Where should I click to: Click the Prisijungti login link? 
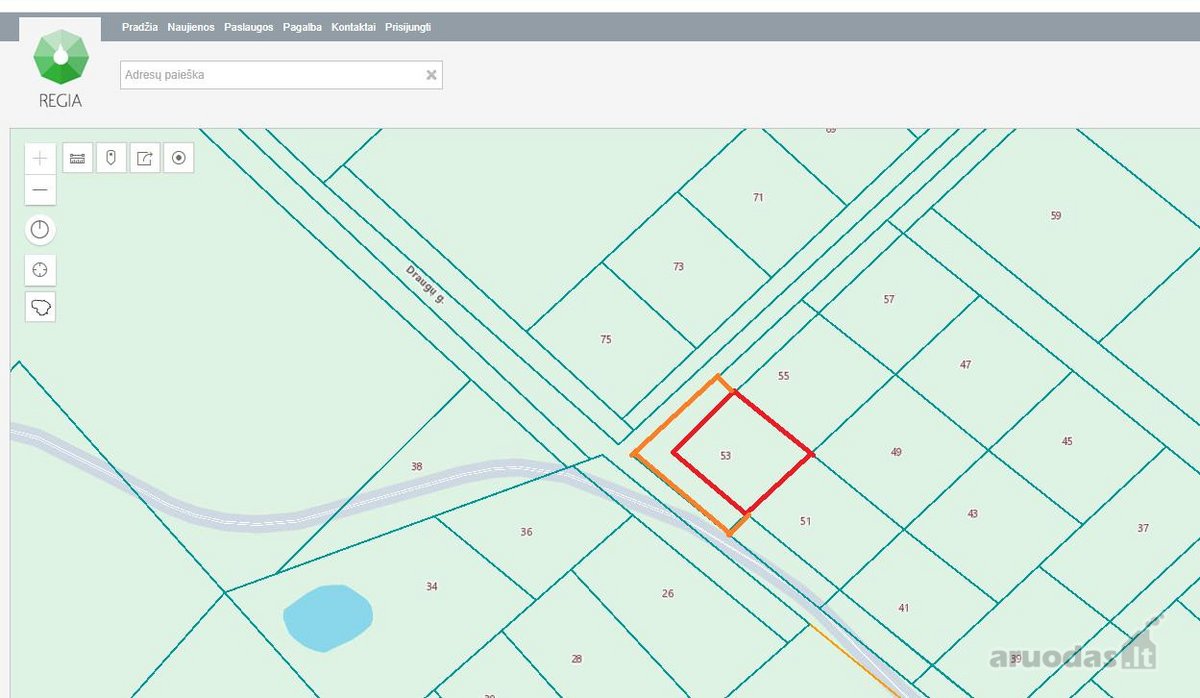pyautogui.click(x=408, y=27)
